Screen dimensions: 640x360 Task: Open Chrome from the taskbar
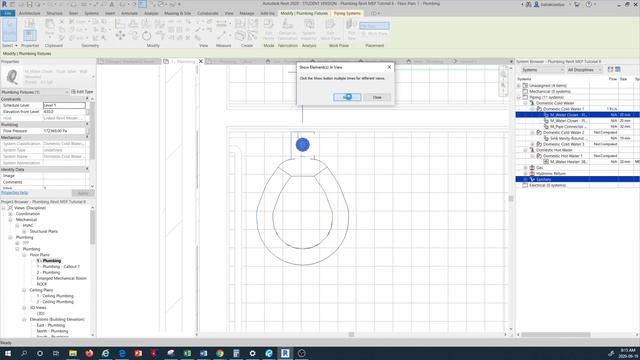click(220, 353)
